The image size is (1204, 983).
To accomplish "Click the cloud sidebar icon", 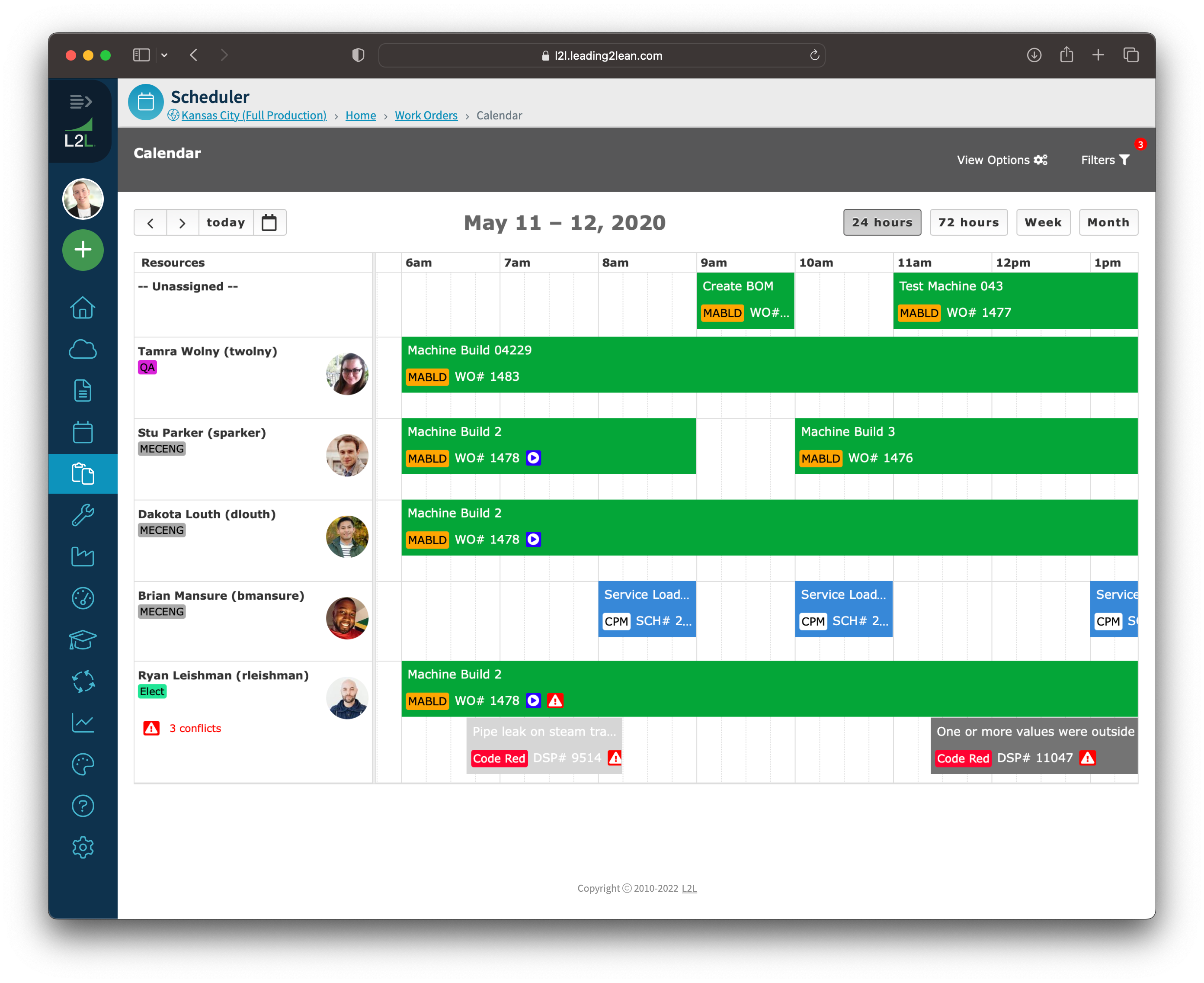I will [83, 349].
